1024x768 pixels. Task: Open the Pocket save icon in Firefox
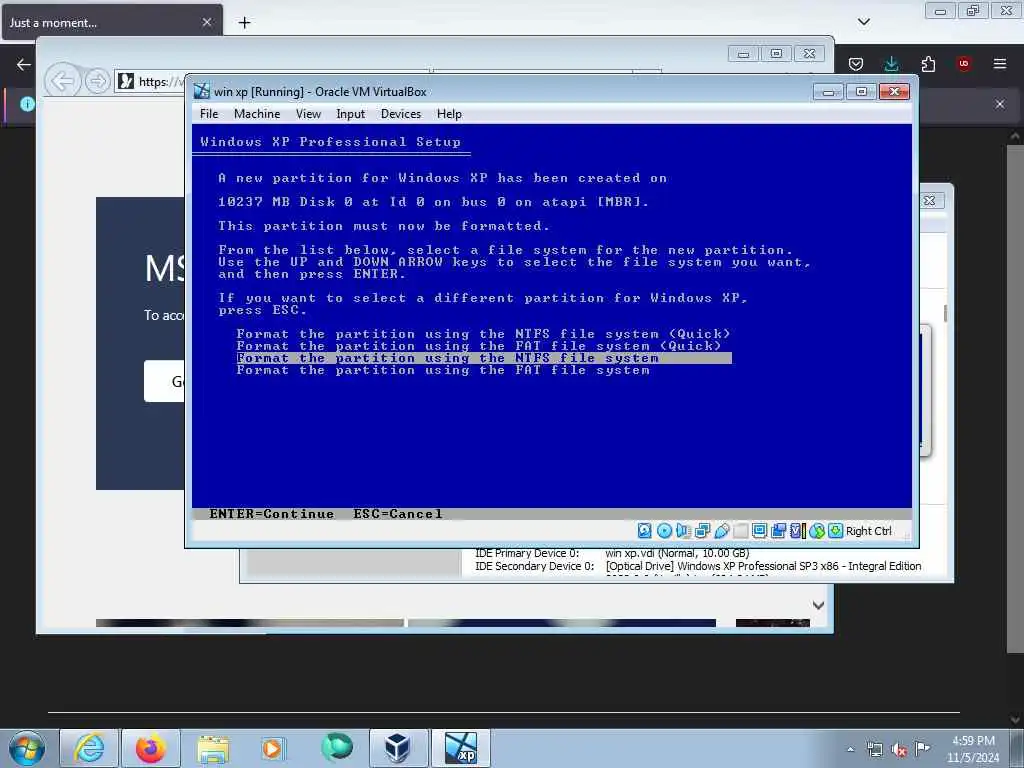point(856,64)
